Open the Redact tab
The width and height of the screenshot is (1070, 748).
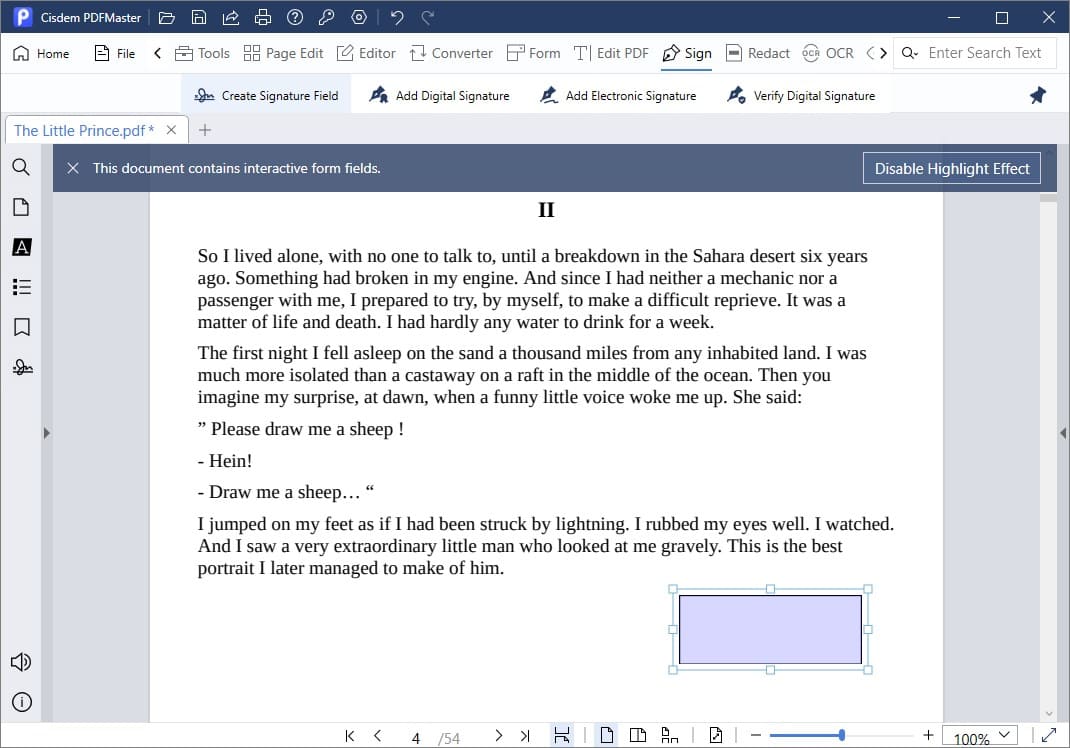point(757,53)
